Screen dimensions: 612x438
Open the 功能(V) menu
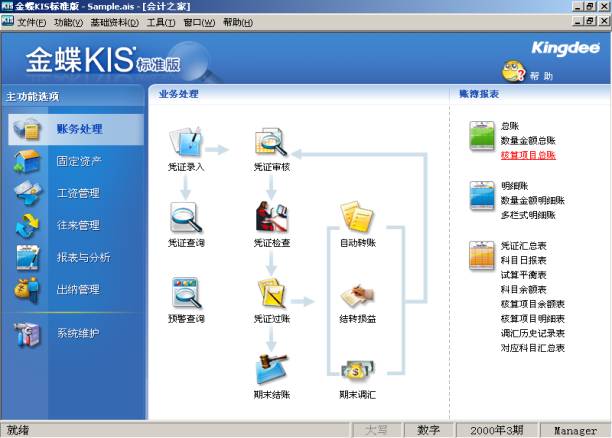[68, 23]
